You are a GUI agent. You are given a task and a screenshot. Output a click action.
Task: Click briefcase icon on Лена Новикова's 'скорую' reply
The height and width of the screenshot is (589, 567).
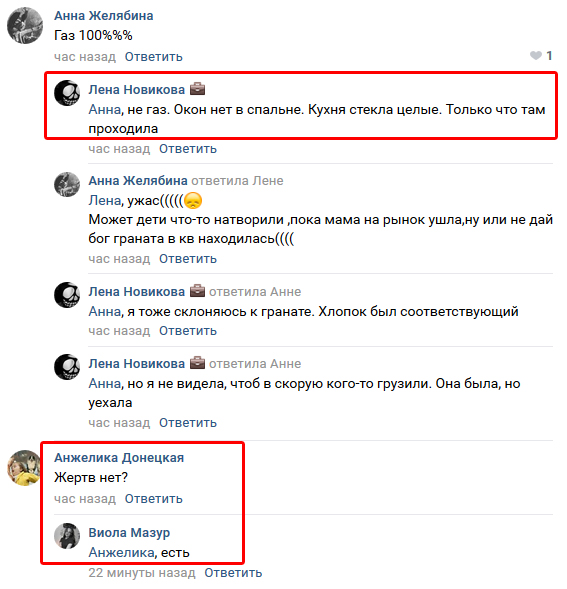198,363
